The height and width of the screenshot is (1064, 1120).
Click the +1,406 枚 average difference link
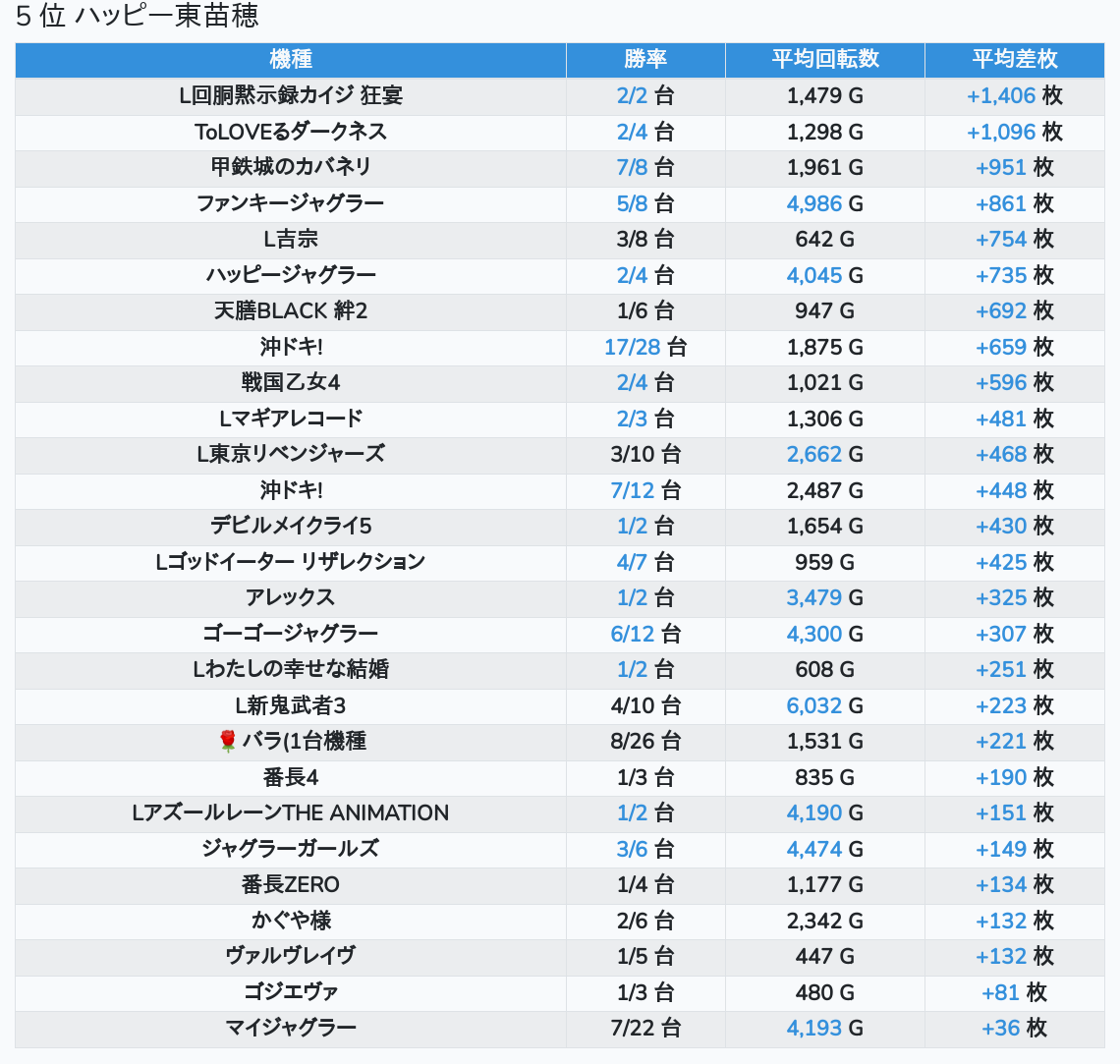(x=1001, y=95)
